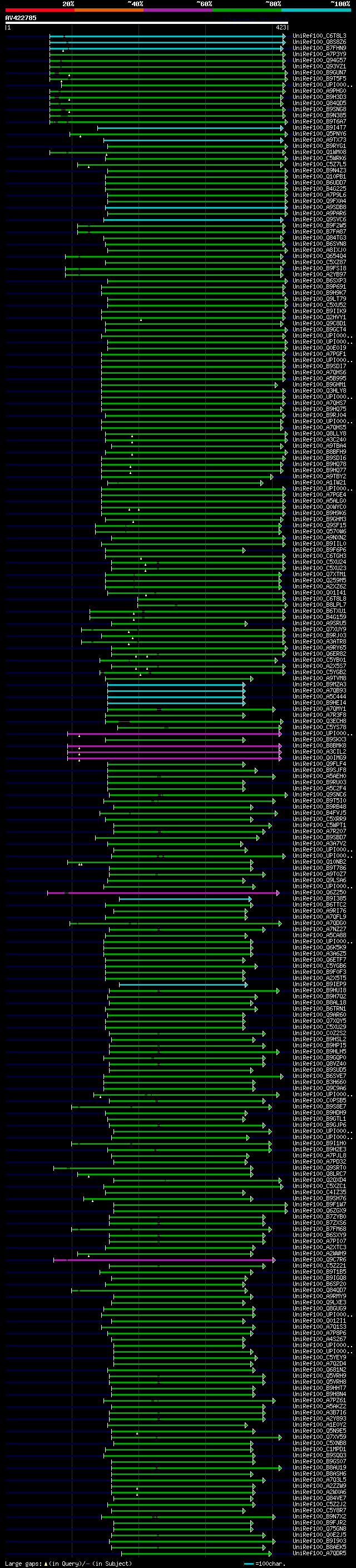The image size is (356, 1568).
Task: Click the UniRef100_B4G225 label
Action: [319, 189]
